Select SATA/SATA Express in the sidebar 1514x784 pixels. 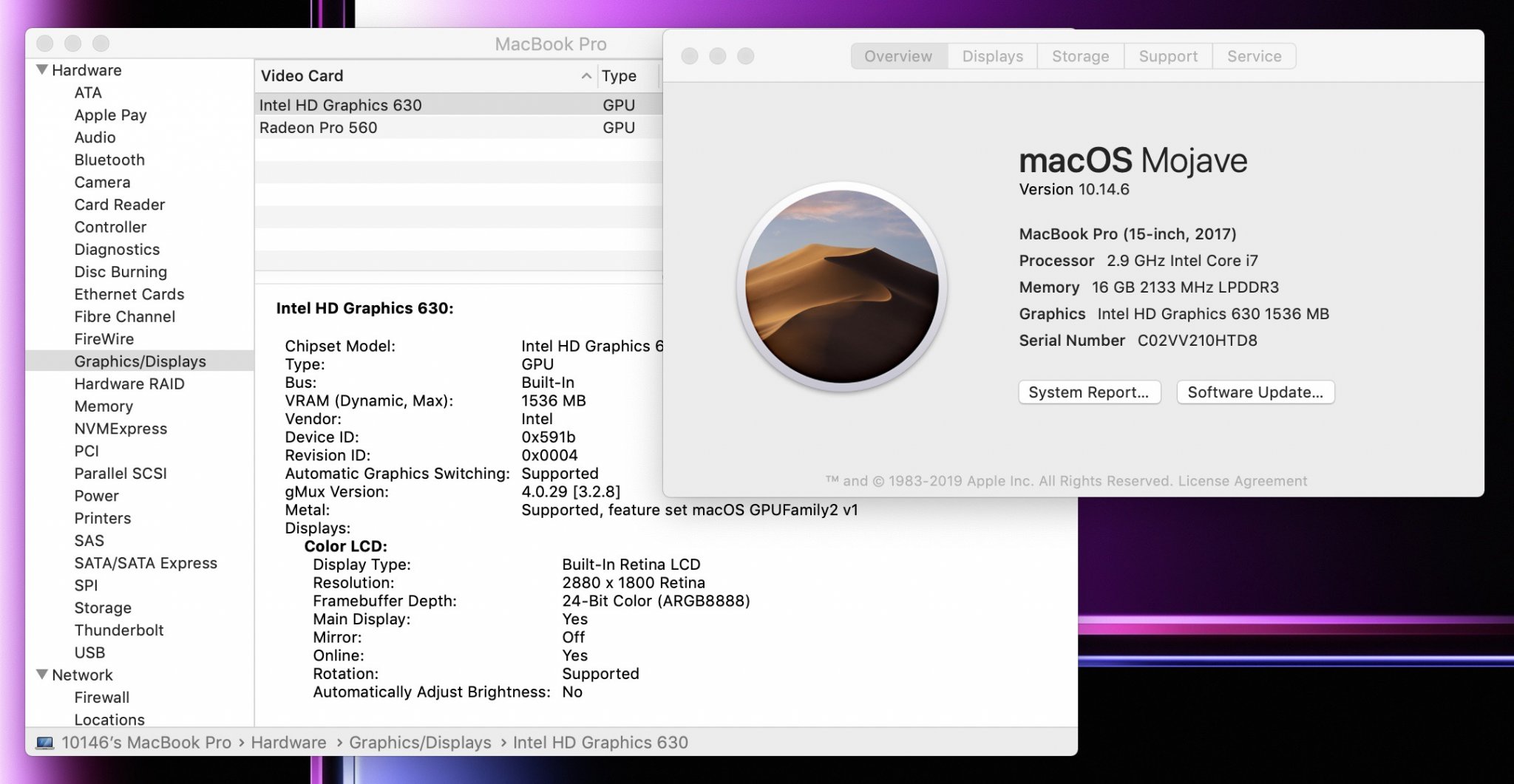click(x=146, y=563)
